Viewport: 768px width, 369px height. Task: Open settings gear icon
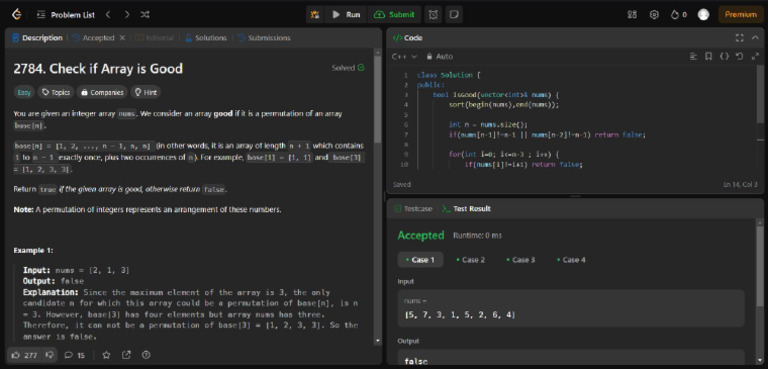(x=654, y=15)
